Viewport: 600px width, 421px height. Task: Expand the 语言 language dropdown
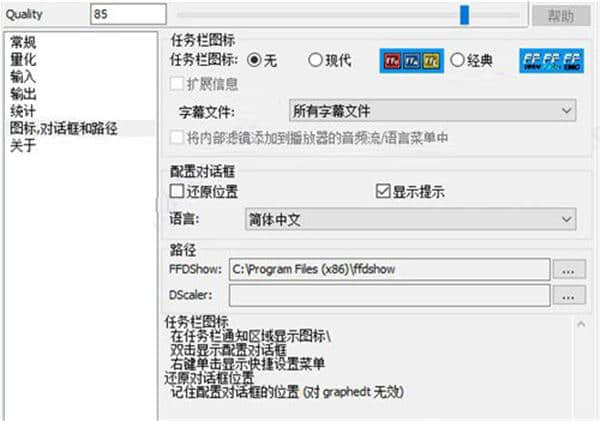pyautogui.click(x=411, y=219)
